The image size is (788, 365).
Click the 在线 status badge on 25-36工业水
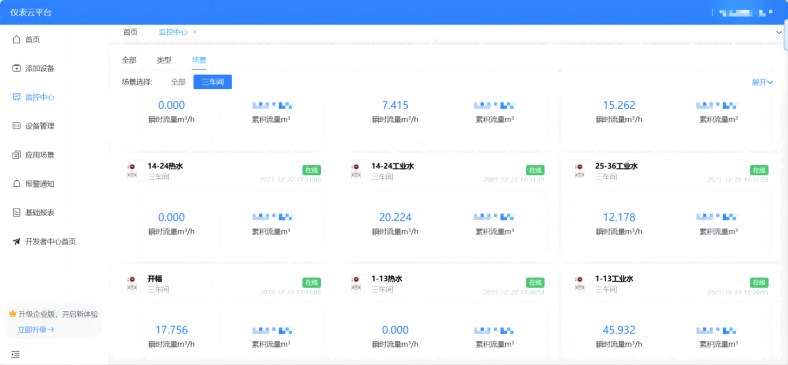[x=759, y=170]
